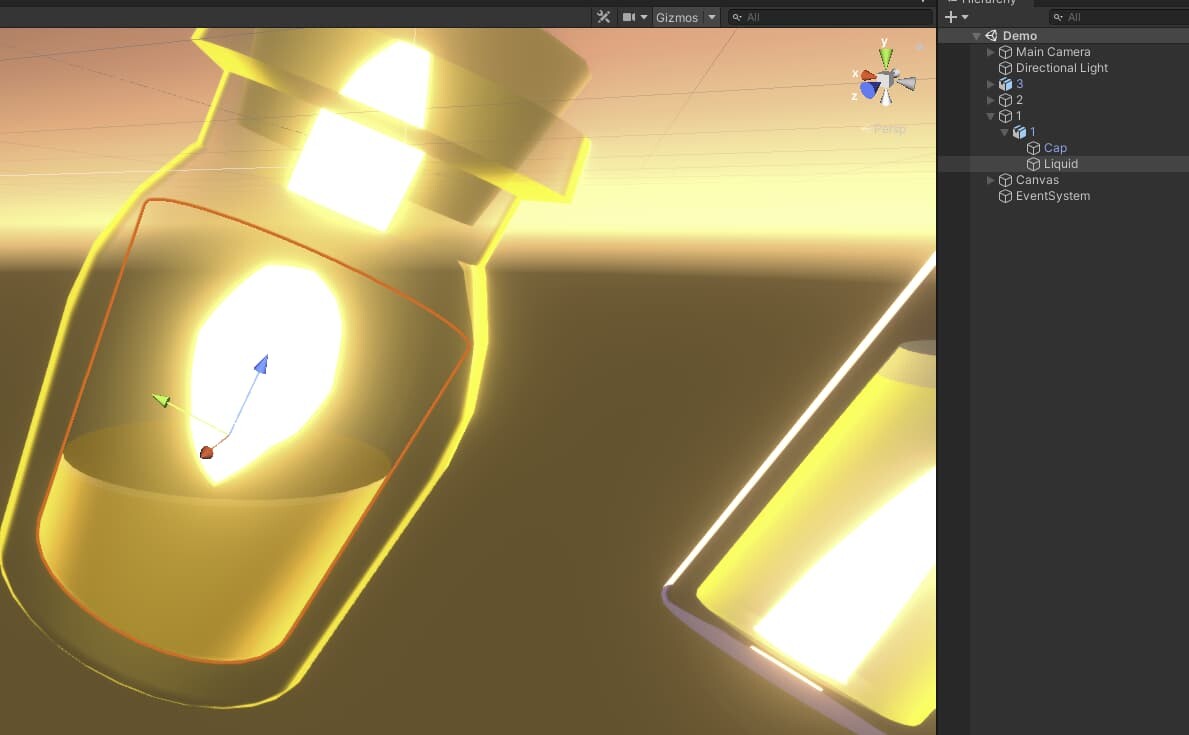Toggle Persp mode via the scene gizmo label
This screenshot has height=735, width=1189.
pos(886,129)
